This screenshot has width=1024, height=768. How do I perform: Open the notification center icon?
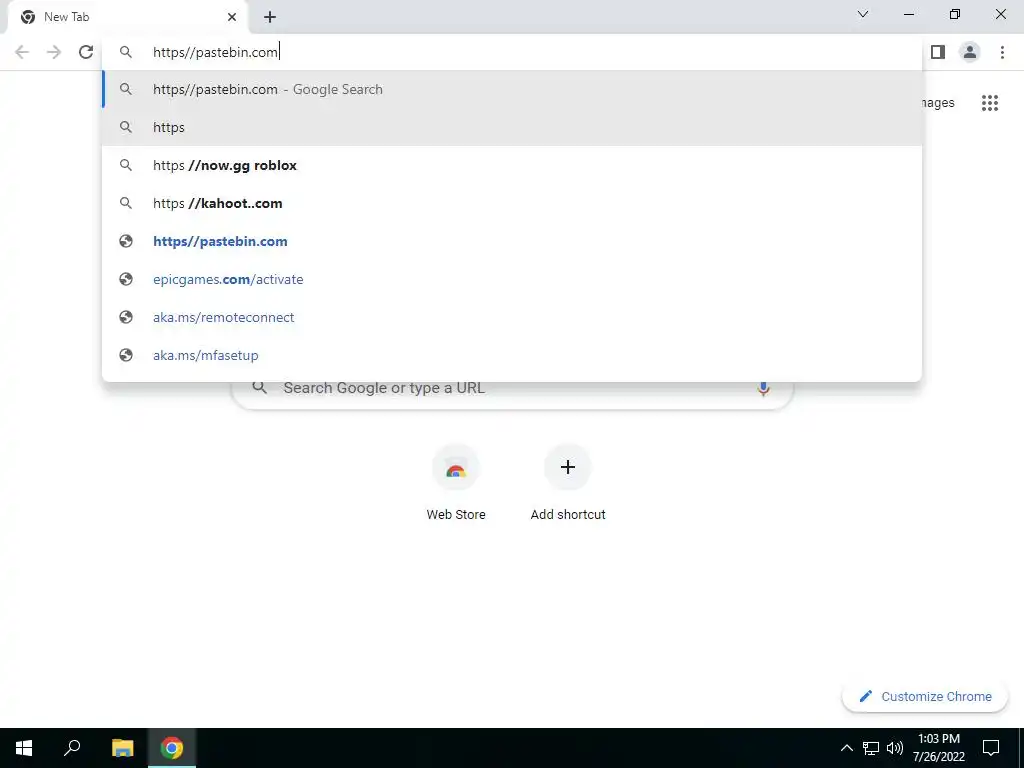[x=991, y=748]
